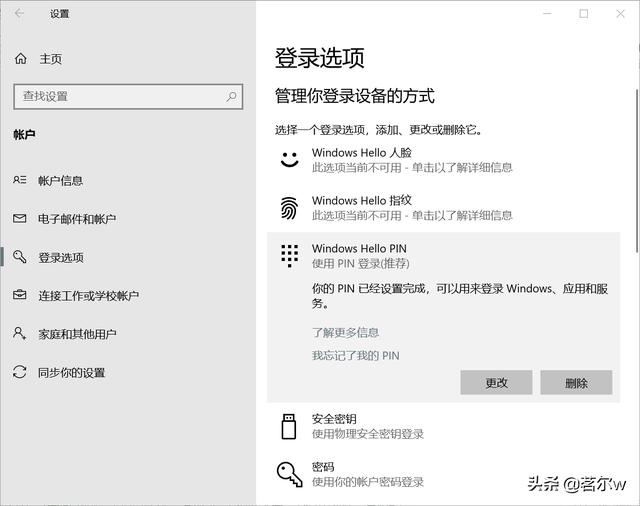Maximize the 设置 window

pos(584,14)
